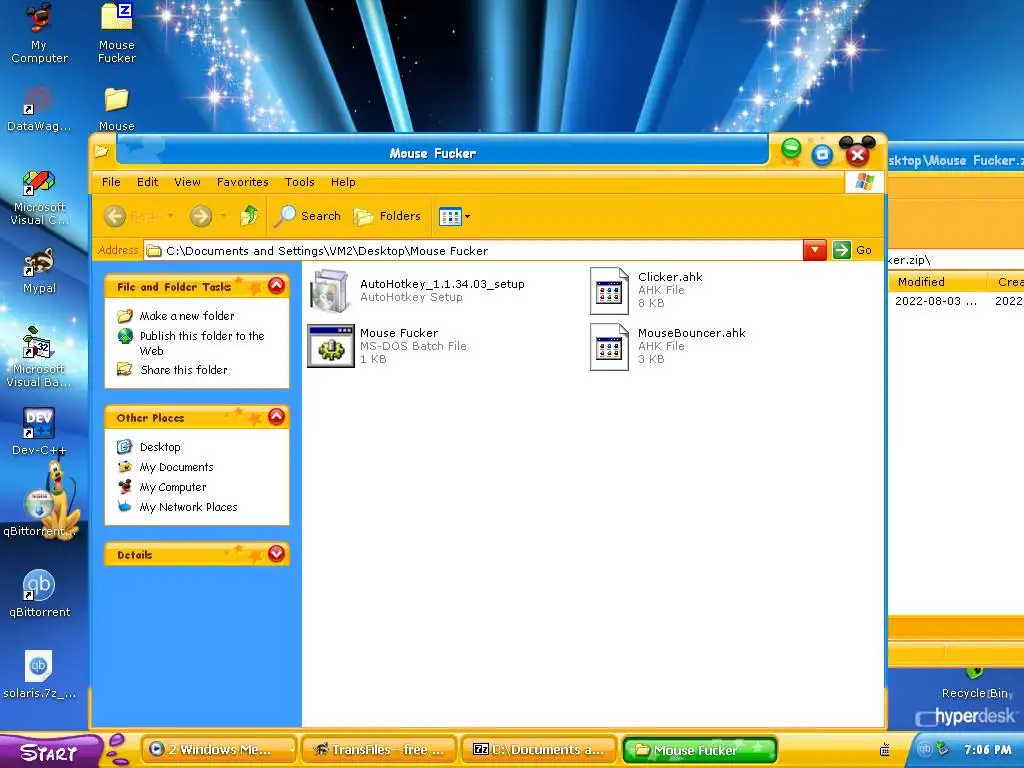Open the Views icon dropdown
The width and height of the screenshot is (1024, 768).
455,216
